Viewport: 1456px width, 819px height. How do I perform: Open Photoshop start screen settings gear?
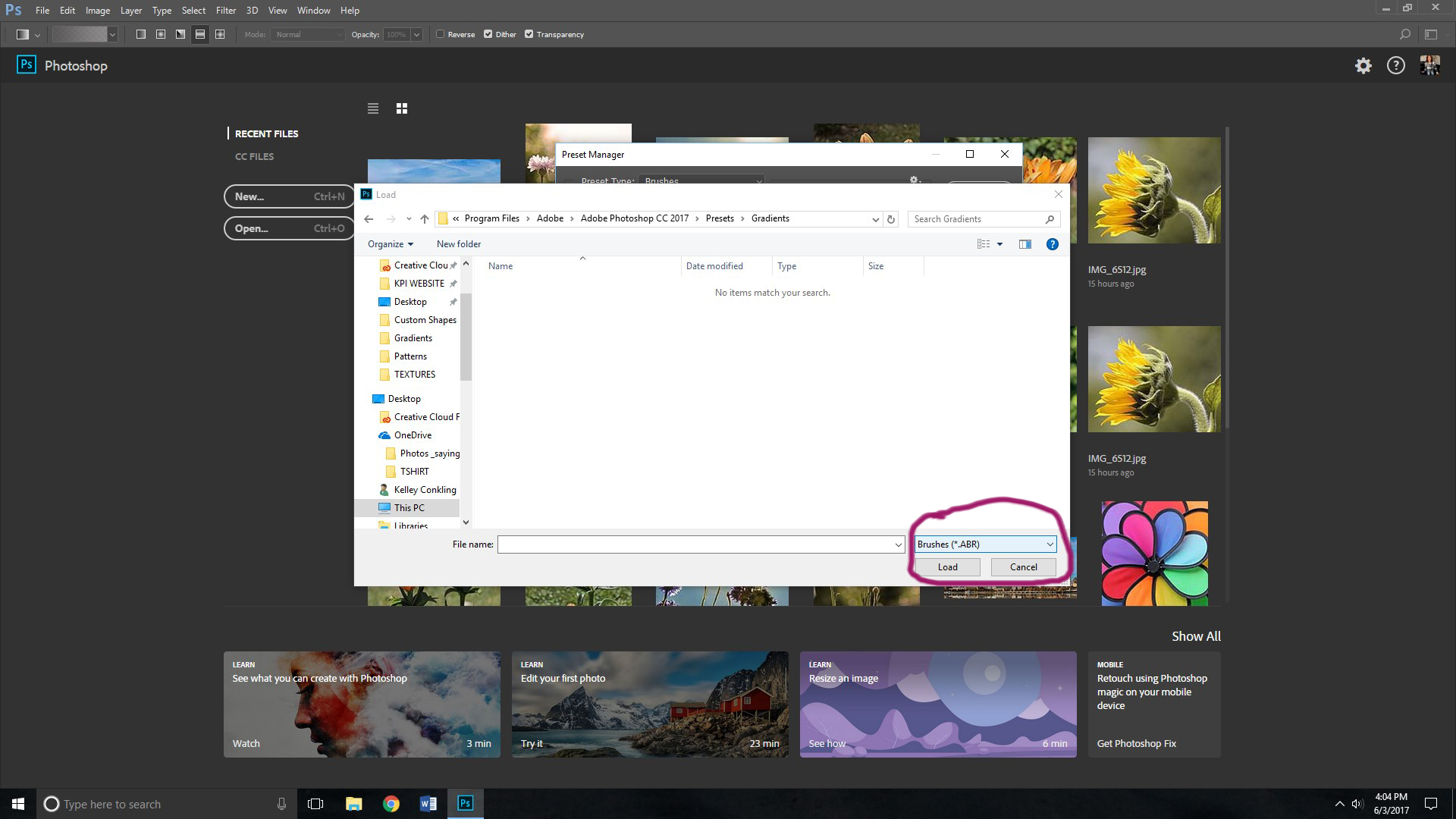1363,66
